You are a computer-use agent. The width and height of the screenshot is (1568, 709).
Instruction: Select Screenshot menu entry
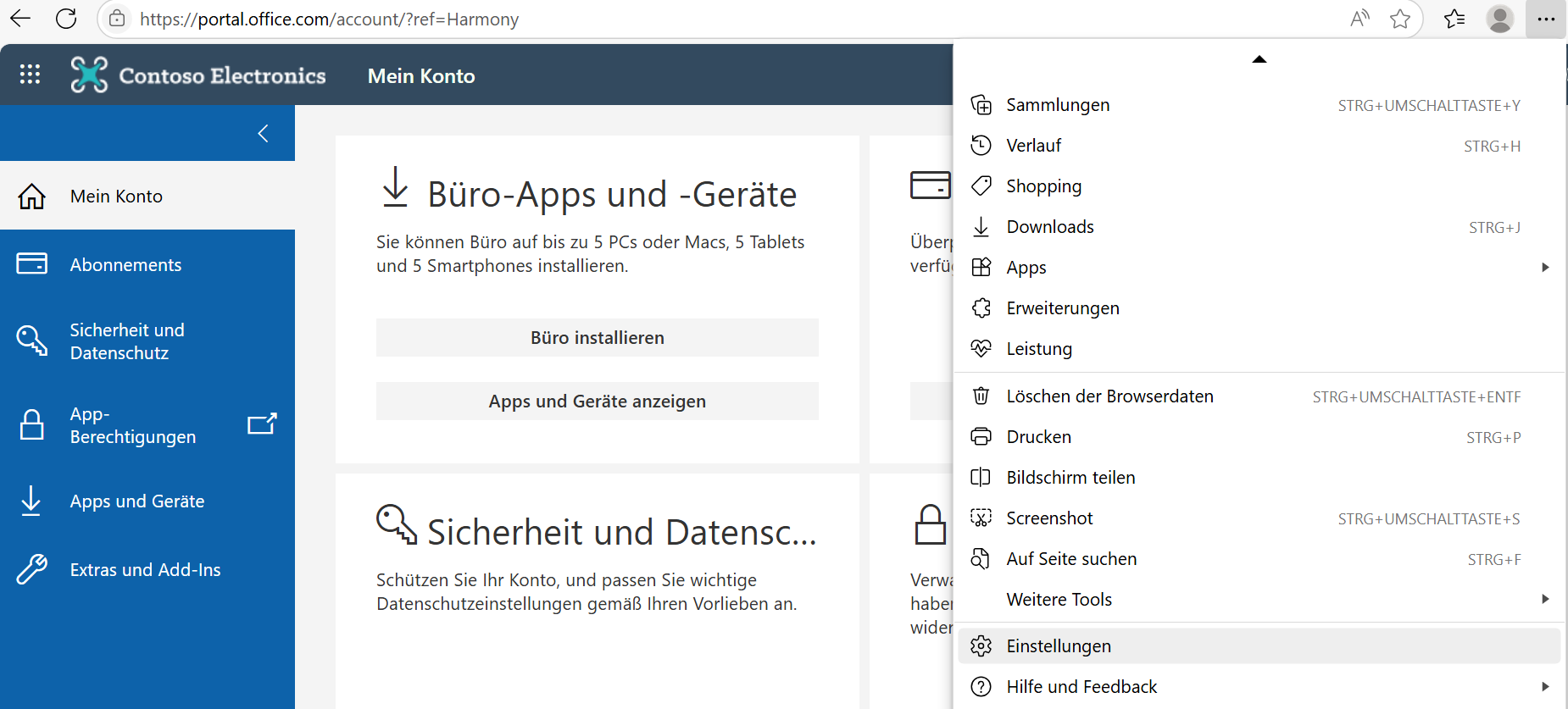pos(1259,518)
